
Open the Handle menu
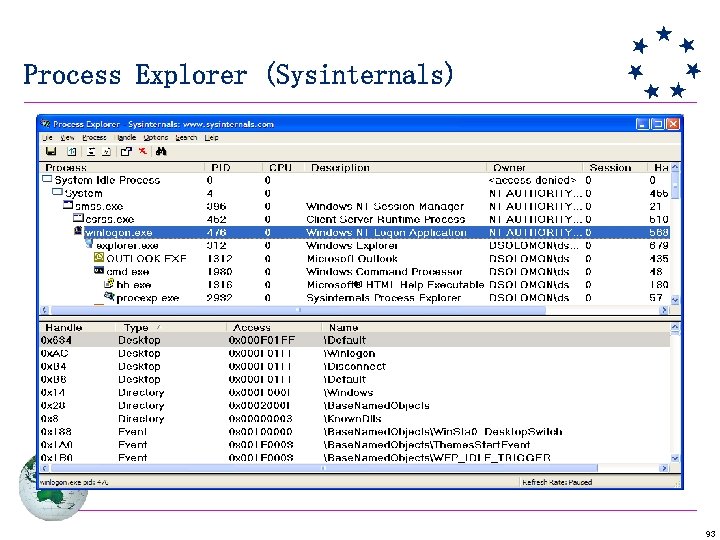point(126,137)
